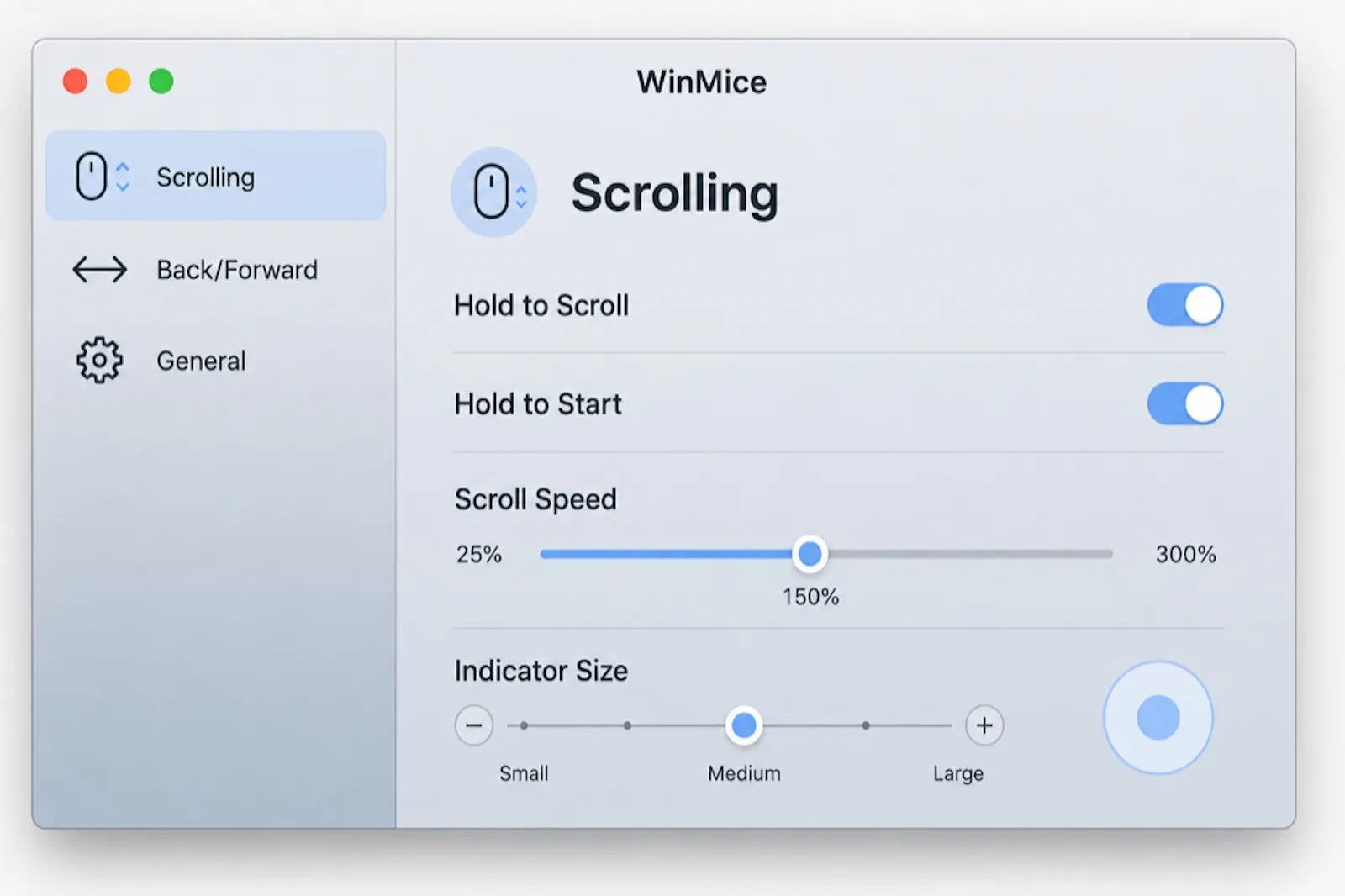Click the Hold to Start label
Viewport: 1345px width, 896px height.
click(538, 404)
